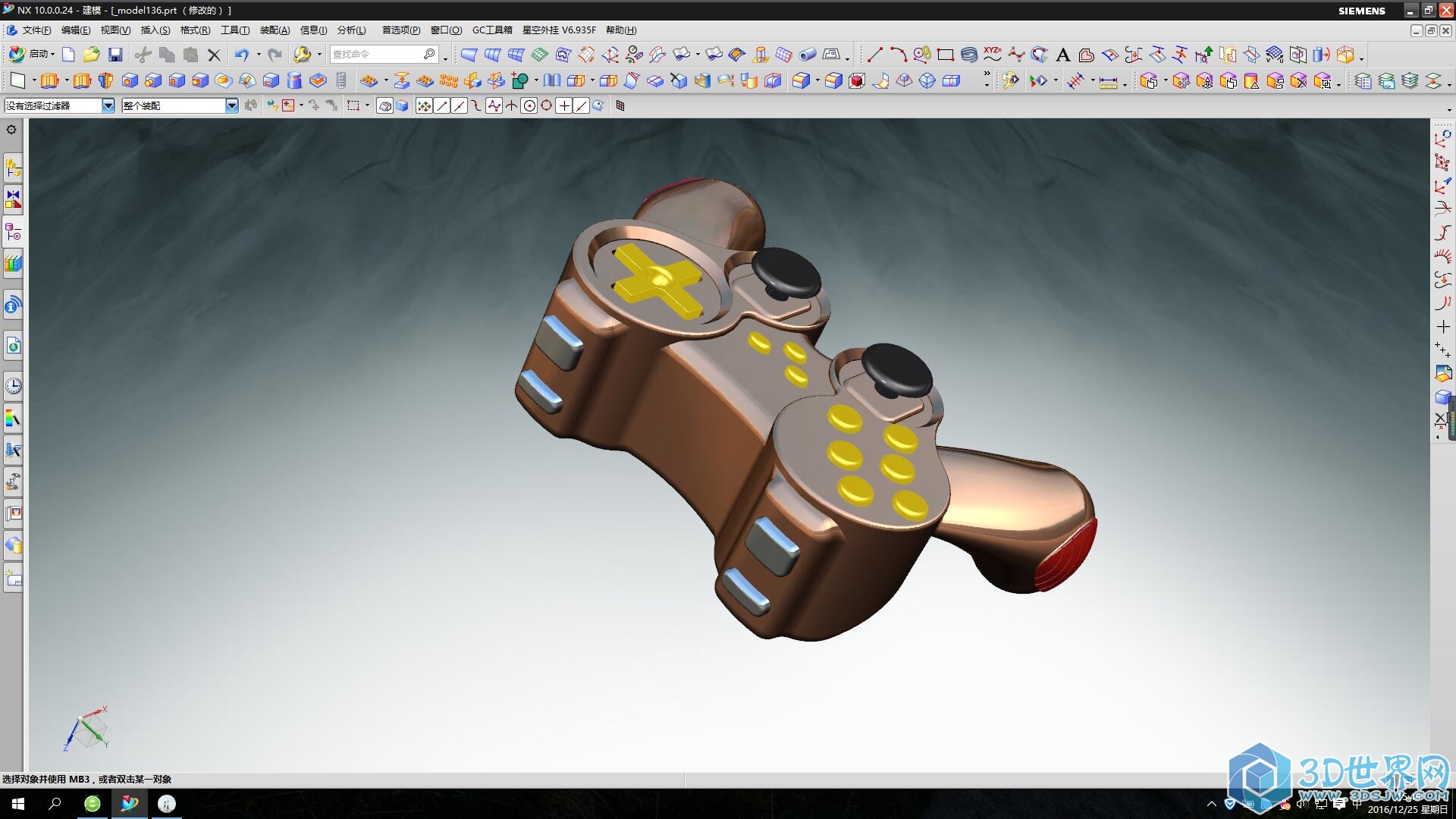Select the Extrude feature icon
This screenshot has height=819, width=1456.
49,80
